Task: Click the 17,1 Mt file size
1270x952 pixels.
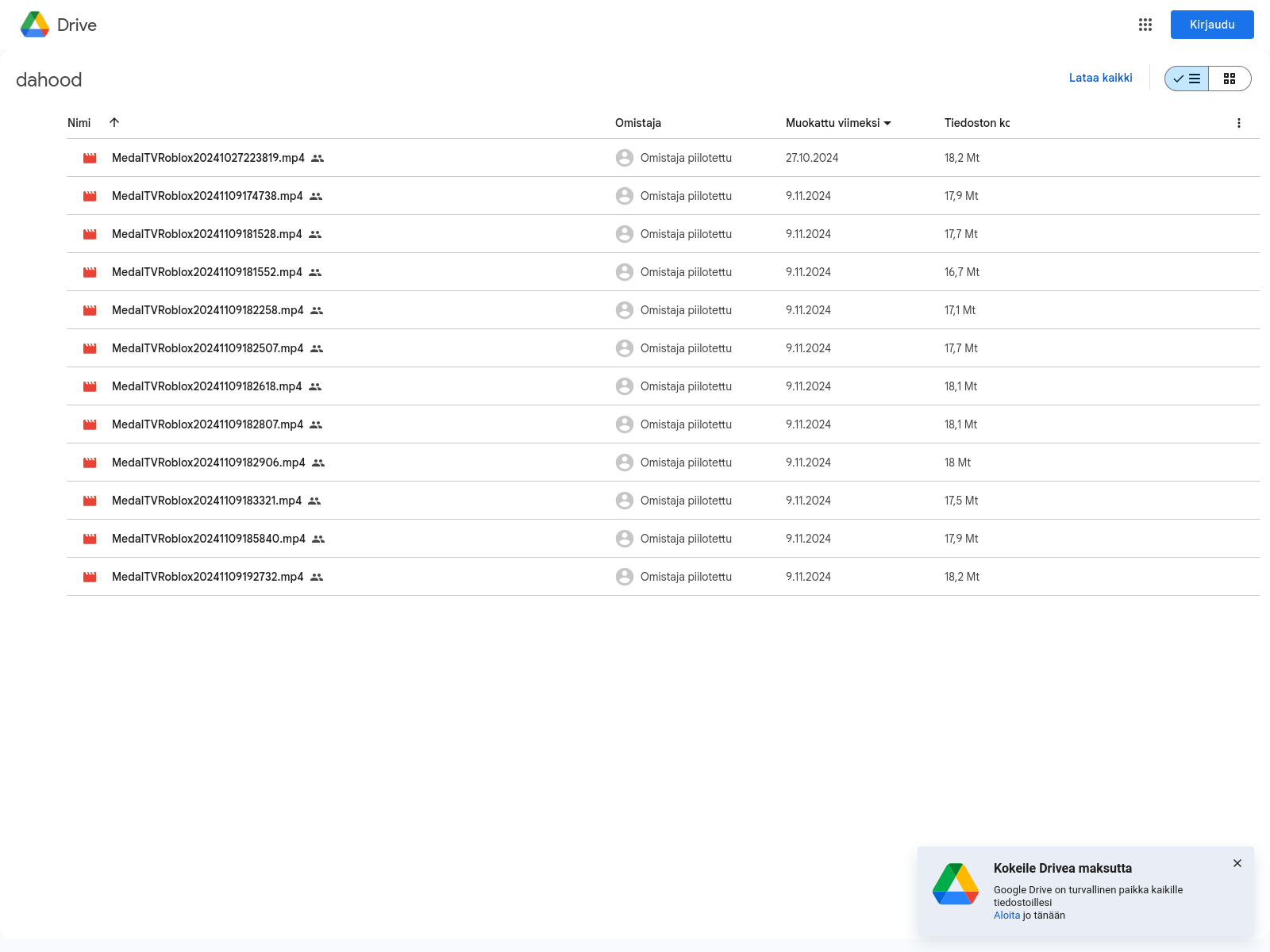Action: pos(960,310)
